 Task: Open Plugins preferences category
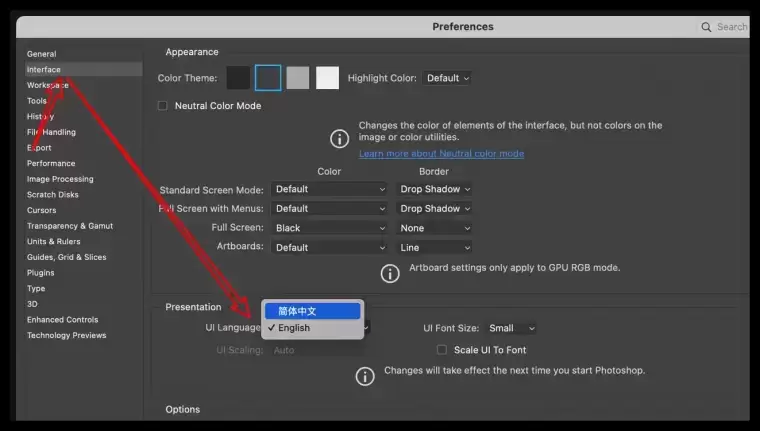(41, 273)
